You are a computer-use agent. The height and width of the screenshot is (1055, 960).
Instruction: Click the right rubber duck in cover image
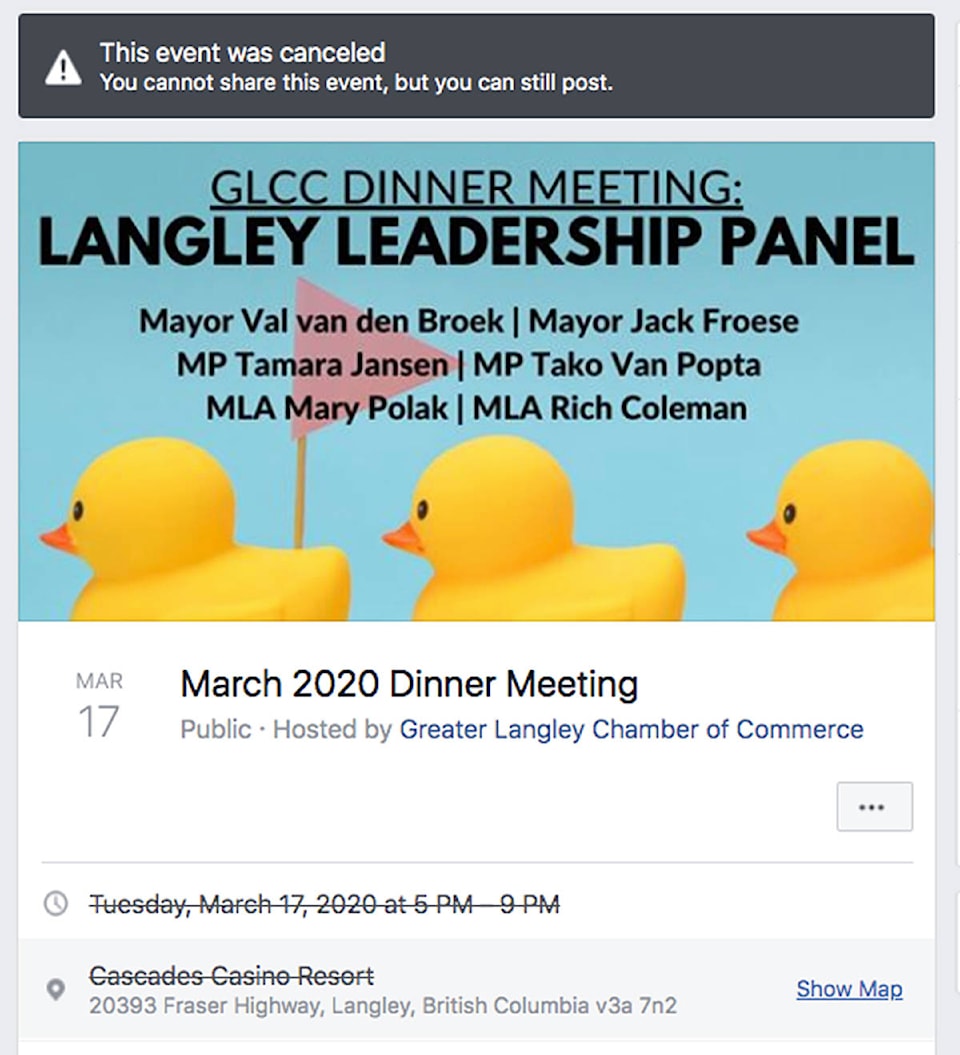(x=844, y=532)
